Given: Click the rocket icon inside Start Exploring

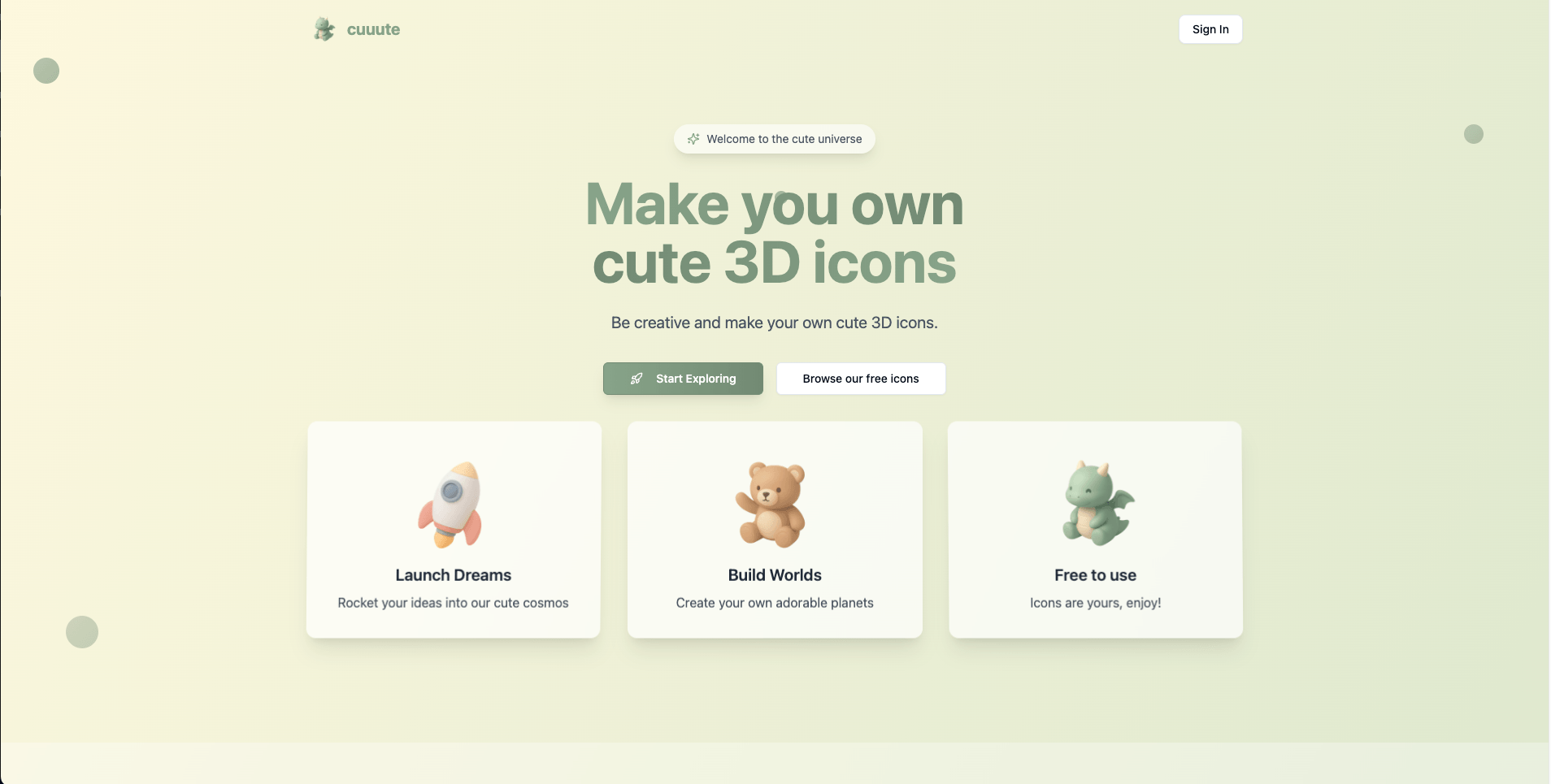Looking at the screenshot, I should 636,379.
